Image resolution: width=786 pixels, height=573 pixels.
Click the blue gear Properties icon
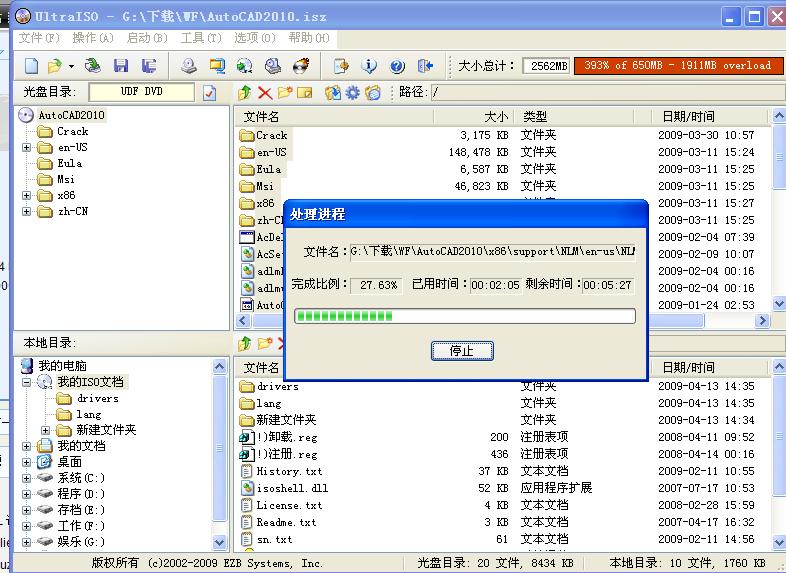click(x=353, y=93)
